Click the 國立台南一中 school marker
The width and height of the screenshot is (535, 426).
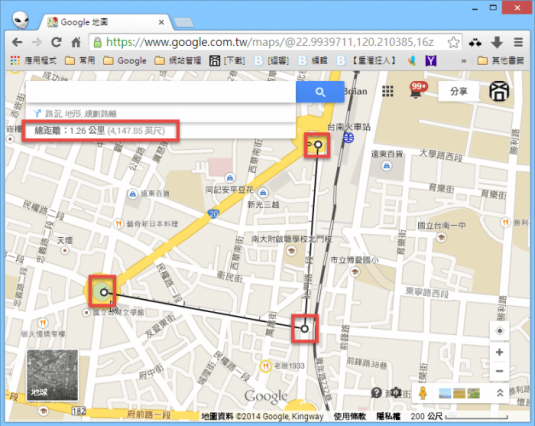(441, 237)
